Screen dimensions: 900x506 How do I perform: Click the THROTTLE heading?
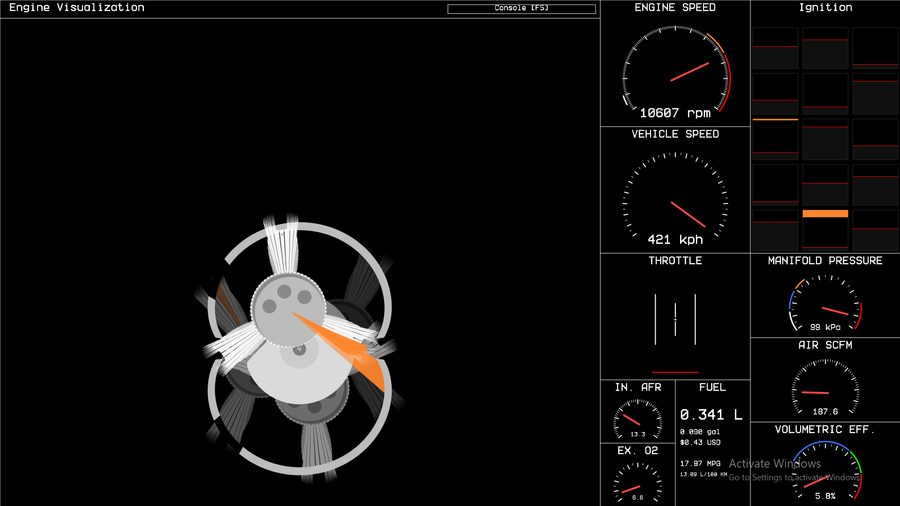675,260
